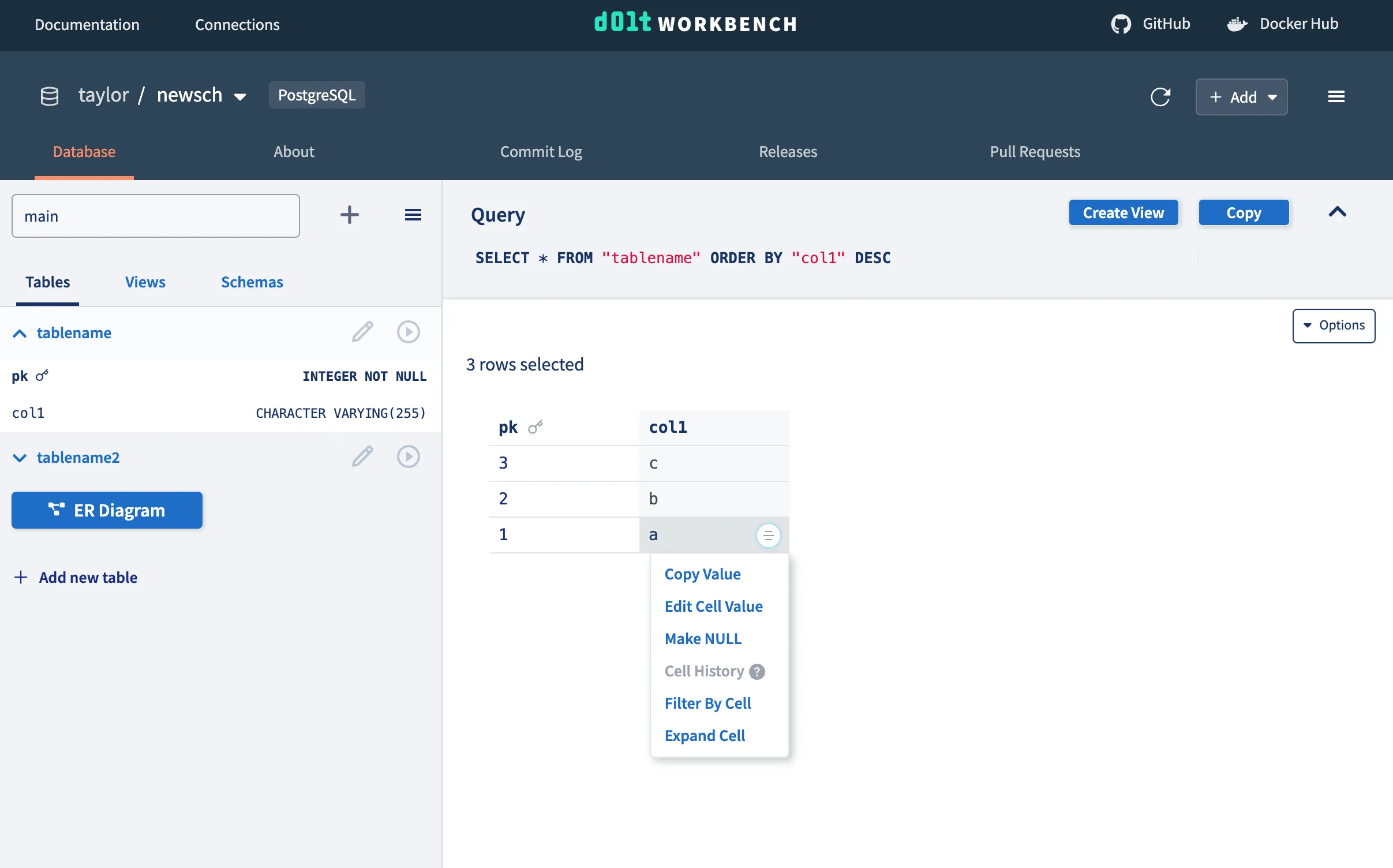Image resolution: width=1393 pixels, height=868 pixels.
Task: Open the branch list menu beside the search box
Action: point(414,215)
